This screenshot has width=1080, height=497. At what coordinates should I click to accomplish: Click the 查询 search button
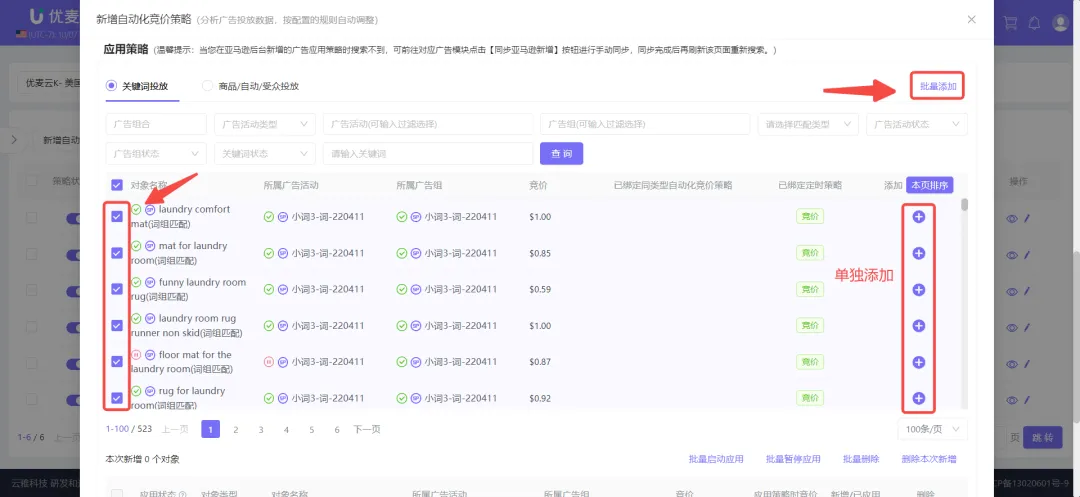[x=561, y=154]
